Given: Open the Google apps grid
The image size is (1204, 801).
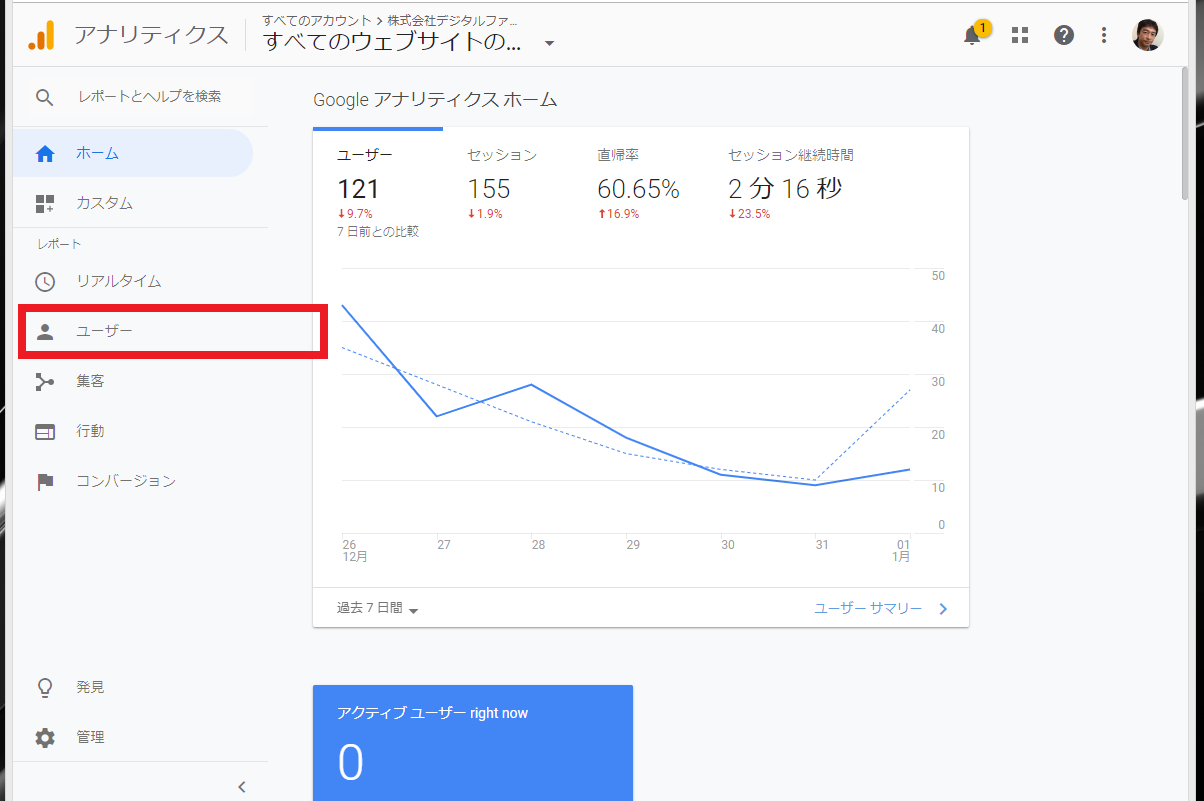Looking at the screenshot, I should [x=1020, y=35].
